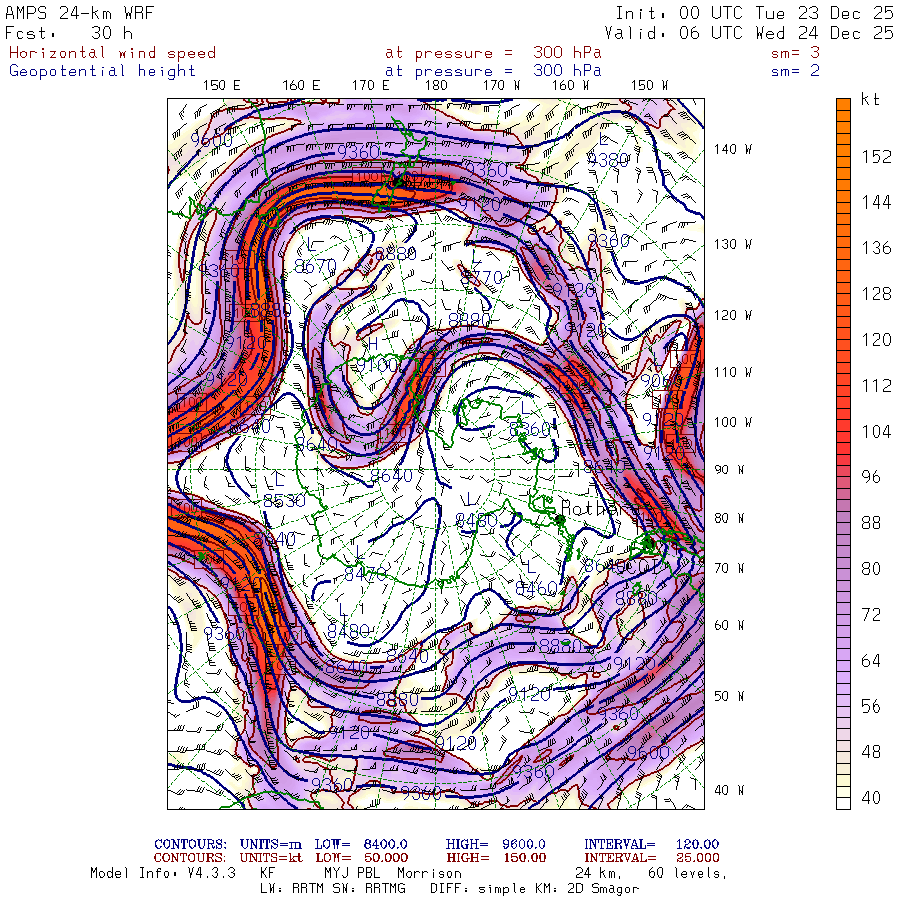Image resolution: width=900 pixels, height=900 pixels.
Task: Click the 40 W label on right edge
Action: point(729,790)
